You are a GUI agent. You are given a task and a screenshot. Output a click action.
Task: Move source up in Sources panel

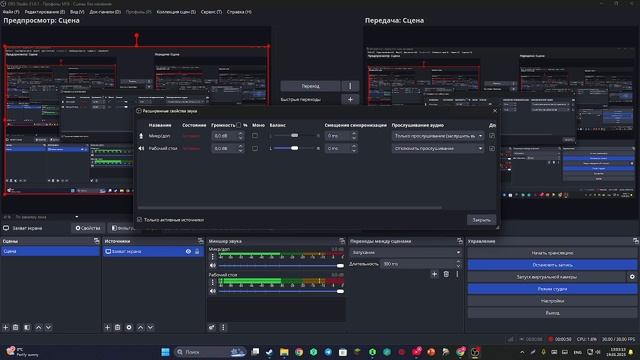coord(140,327)
